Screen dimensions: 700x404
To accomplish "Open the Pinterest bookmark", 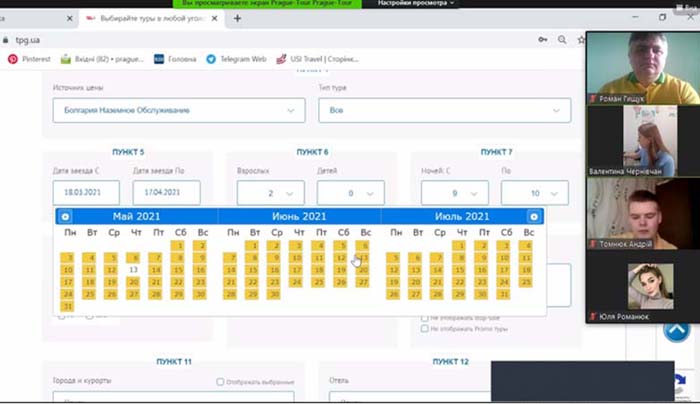I will [29, 59].
